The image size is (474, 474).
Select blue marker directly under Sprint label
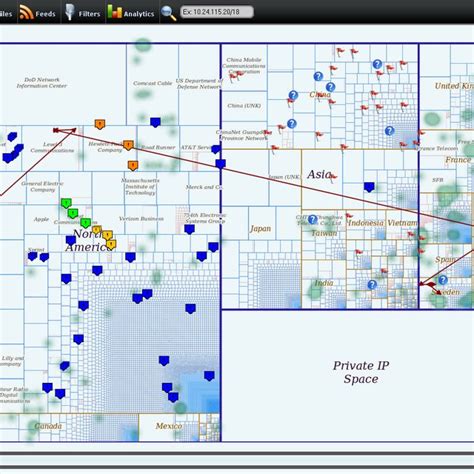(32, 256)
